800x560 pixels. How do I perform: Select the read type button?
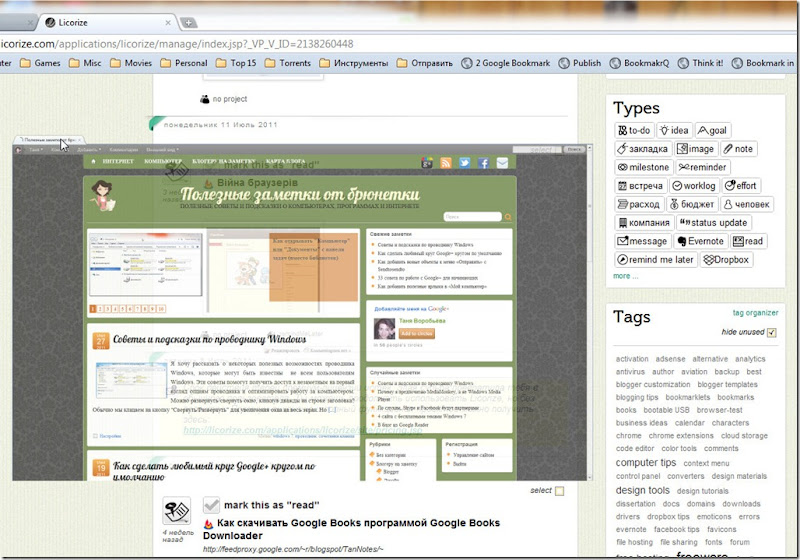(748, 241)
